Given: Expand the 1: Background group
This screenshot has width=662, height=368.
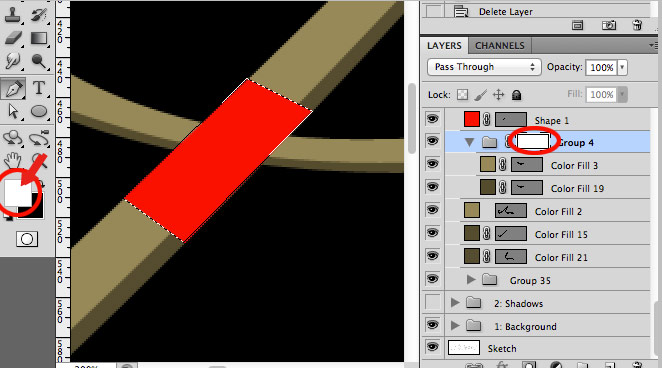Looking at the screenshot, I should [x=455, y=325].
